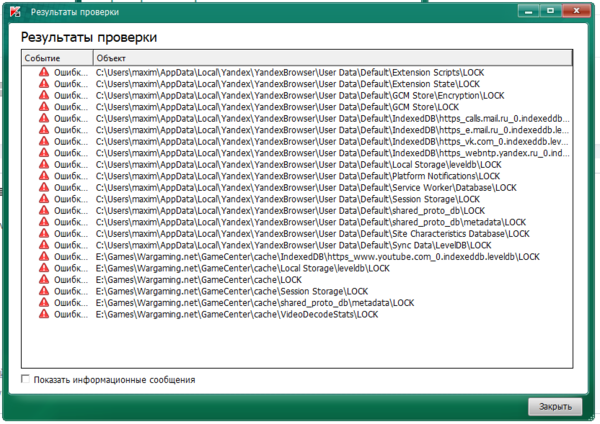Click error icon for Yandex Local Storage\leveldb row
The width and height of the screenshot is (600, 424).
[44, 164]
